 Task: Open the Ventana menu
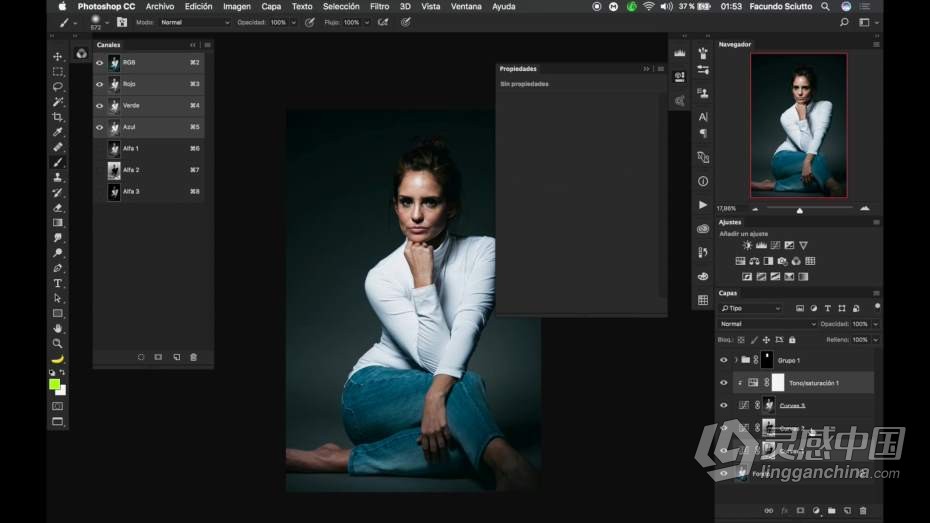coord(466,7)
